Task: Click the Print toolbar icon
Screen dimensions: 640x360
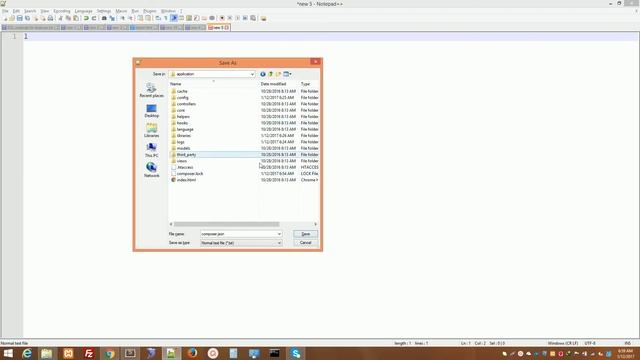Action: click(50, 18)
